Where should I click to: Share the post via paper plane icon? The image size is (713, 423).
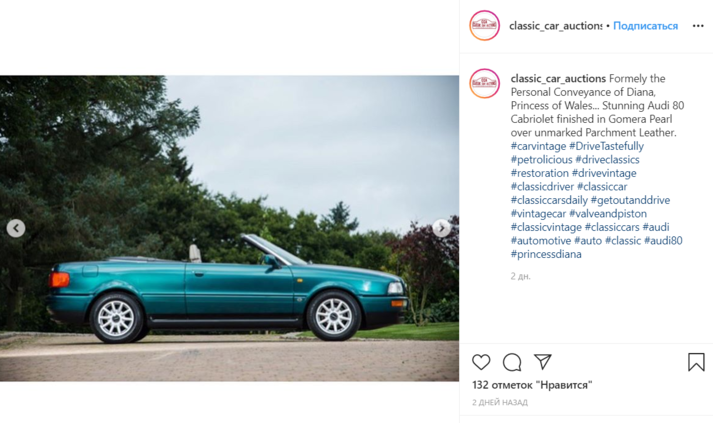542,362
